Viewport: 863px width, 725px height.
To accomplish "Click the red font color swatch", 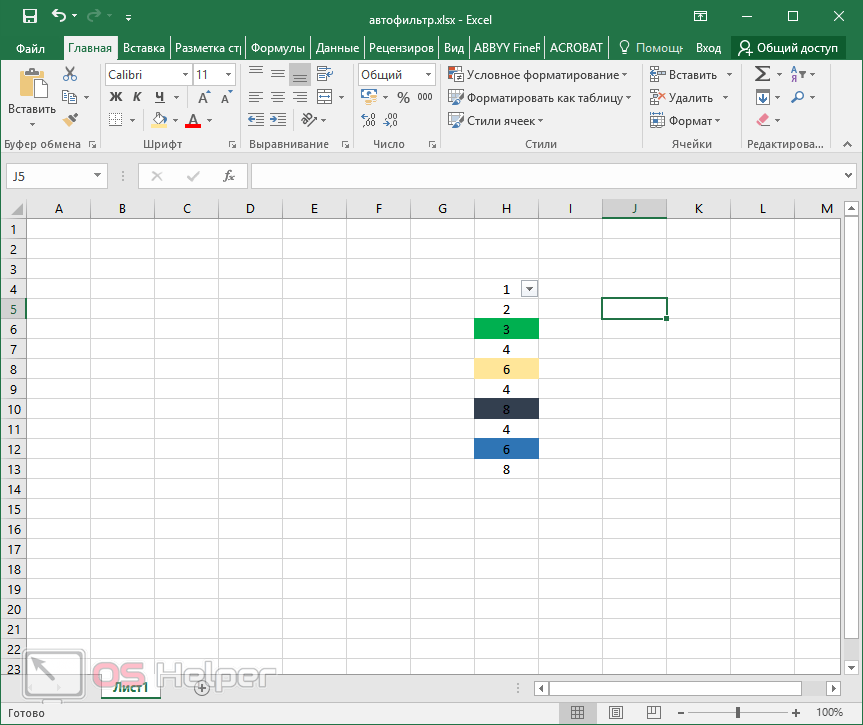I will (192, 121).
